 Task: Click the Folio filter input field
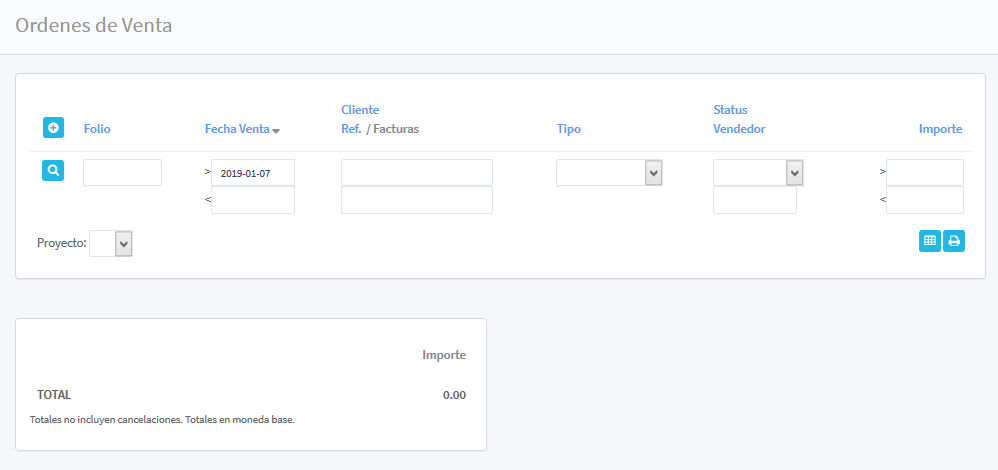click(122, 172)
